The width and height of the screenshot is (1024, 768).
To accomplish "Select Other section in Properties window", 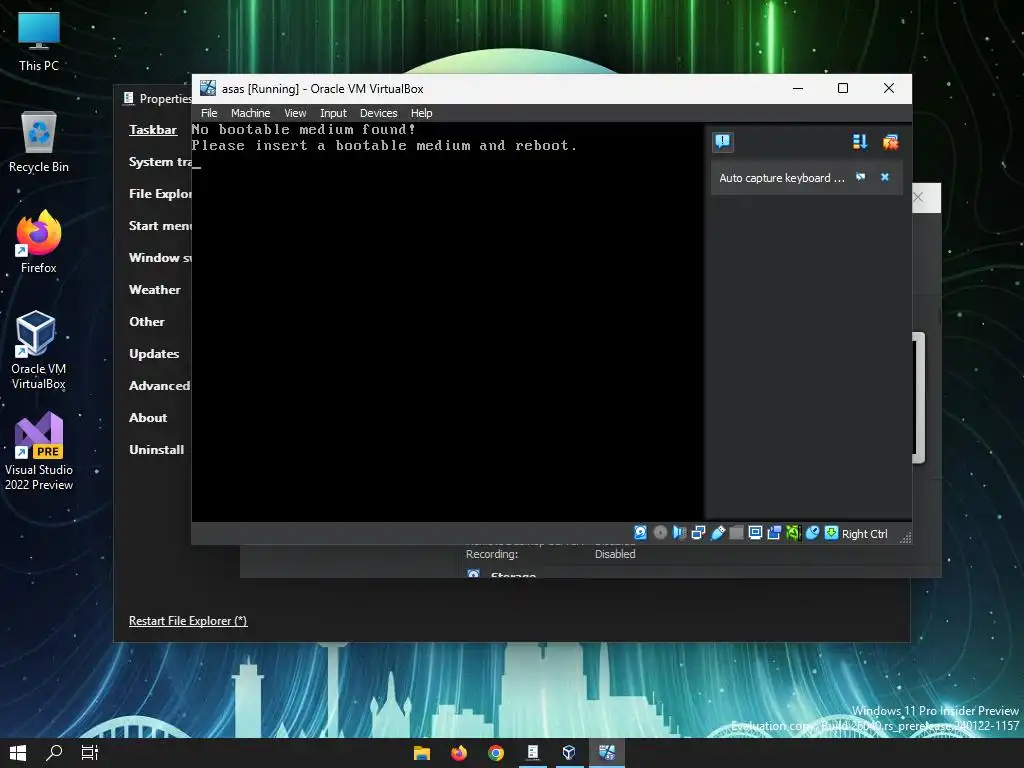I will [x=147, y=321].
